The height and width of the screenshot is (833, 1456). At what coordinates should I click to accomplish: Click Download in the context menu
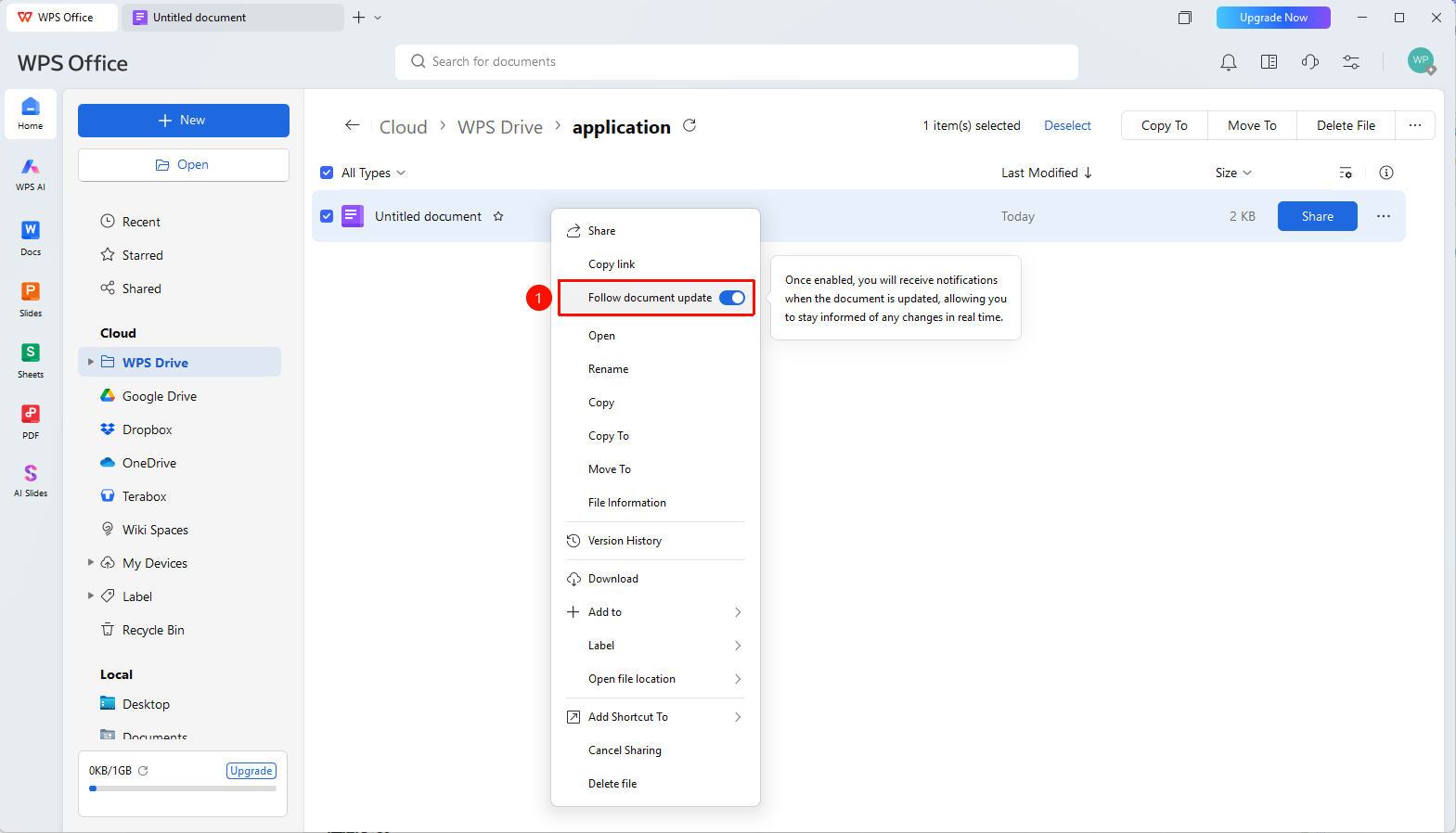[x=655, y=579]
